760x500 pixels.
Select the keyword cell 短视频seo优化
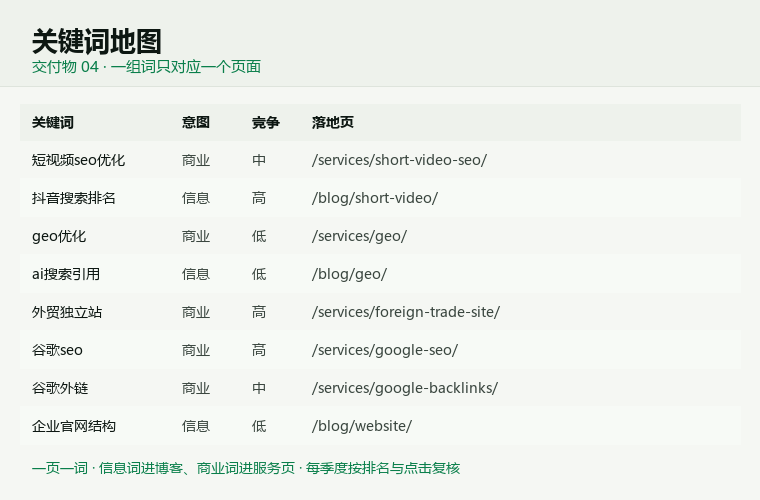tap(79, 160)
